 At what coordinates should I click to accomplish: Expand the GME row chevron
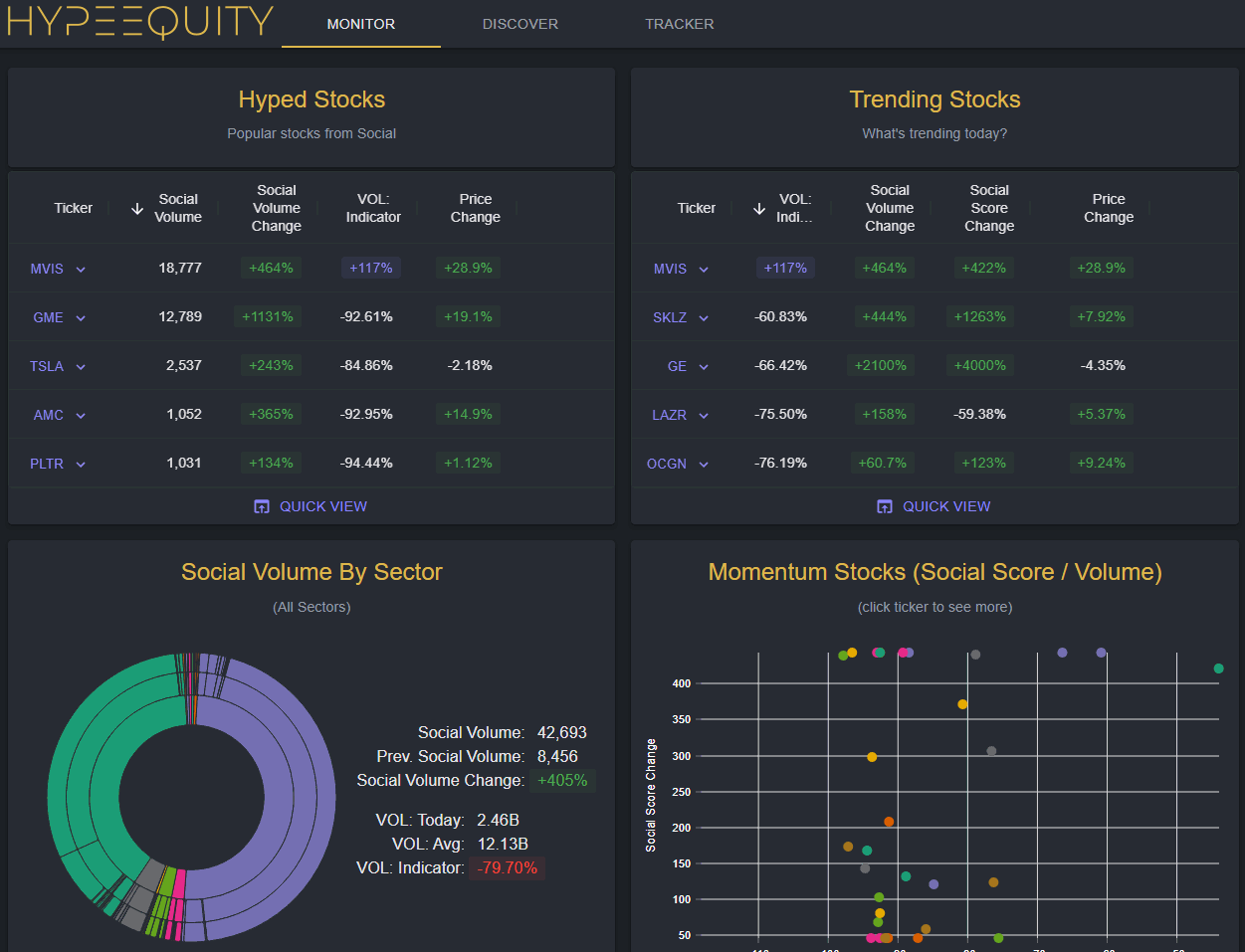point(81,318)
